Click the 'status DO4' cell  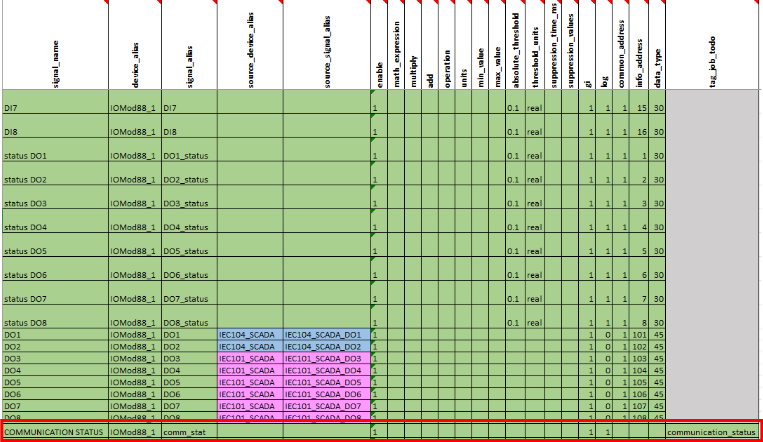tap(55, 221)
